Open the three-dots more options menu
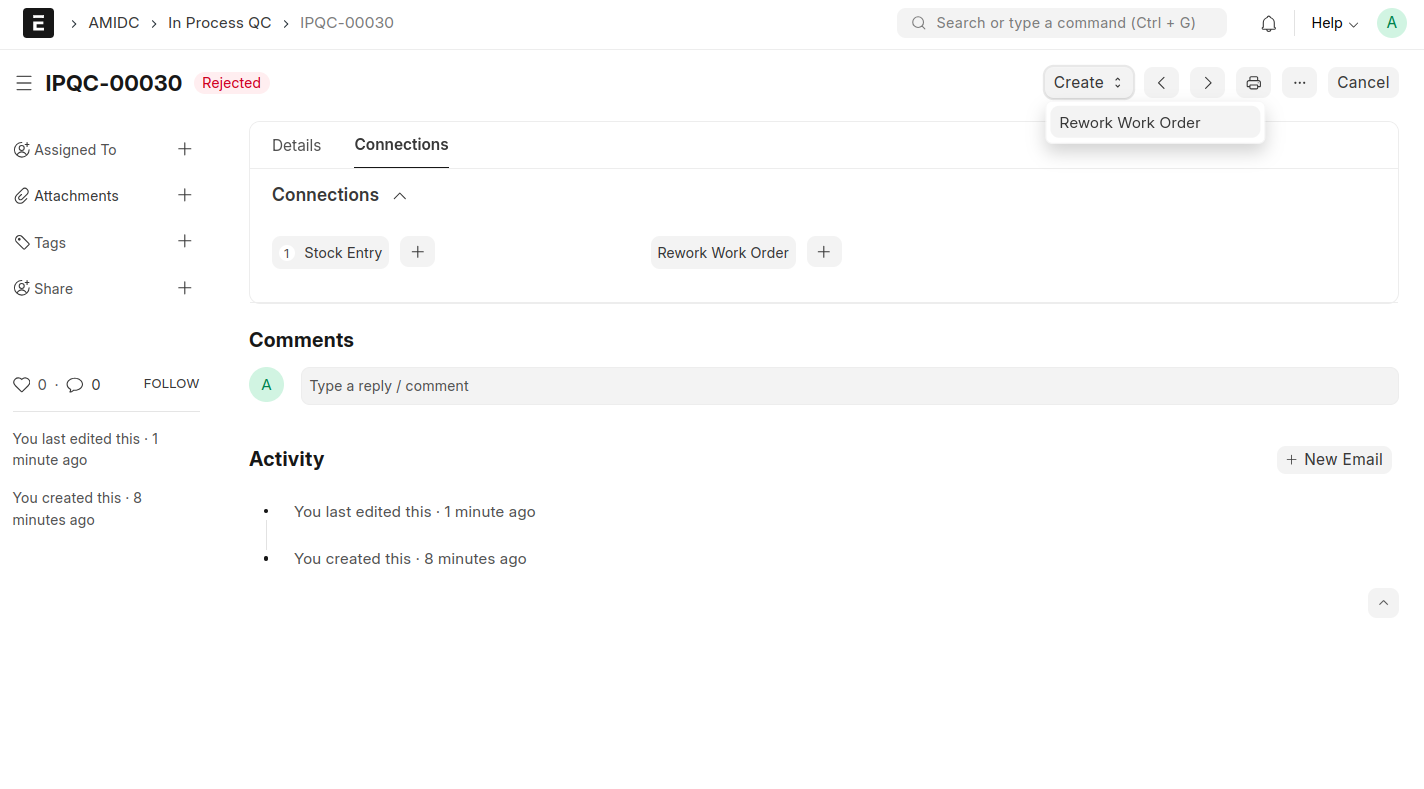 [1299, 83]
